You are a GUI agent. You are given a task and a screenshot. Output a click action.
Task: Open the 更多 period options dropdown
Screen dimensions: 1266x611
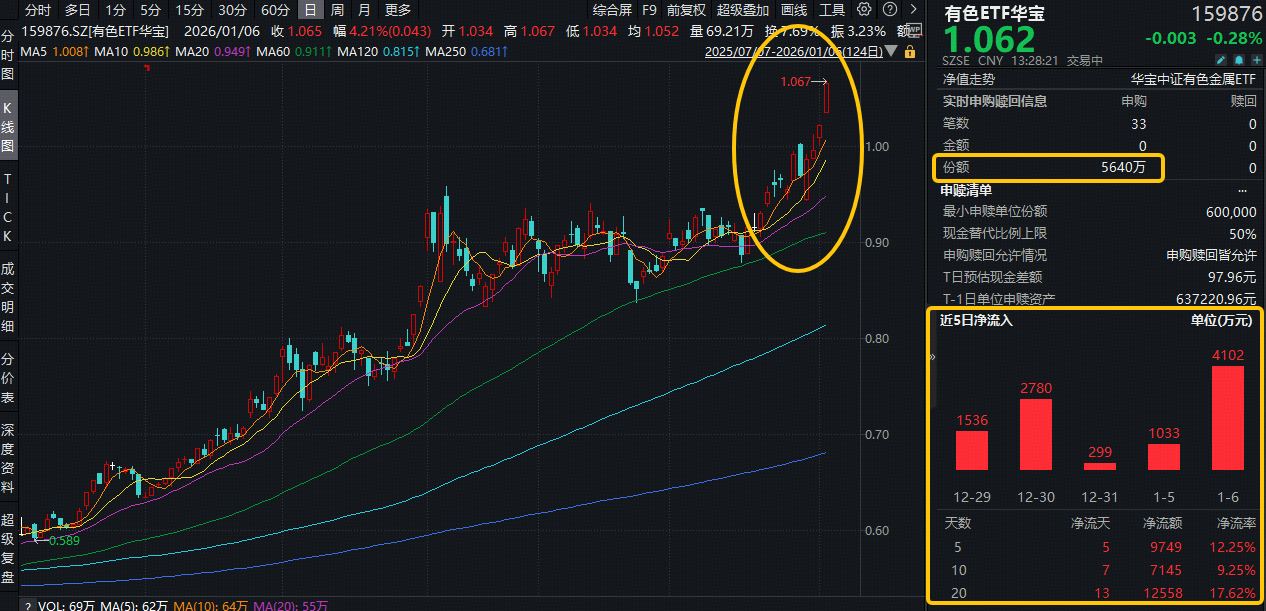[397, 10]
